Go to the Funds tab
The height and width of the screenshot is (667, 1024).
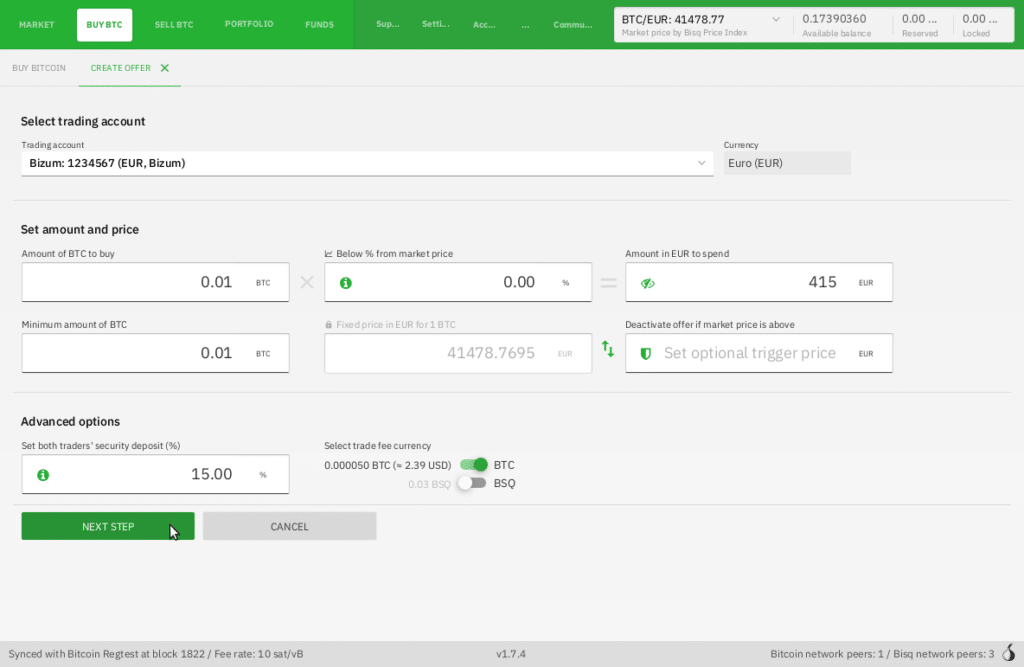coord(319,25)
